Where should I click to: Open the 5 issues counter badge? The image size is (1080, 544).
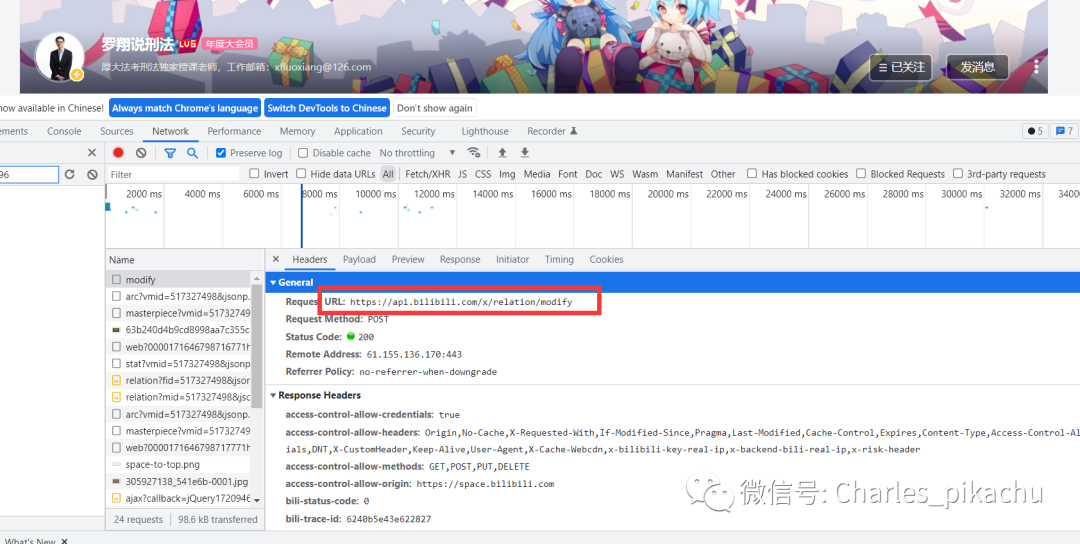(x=1035, y=131)
